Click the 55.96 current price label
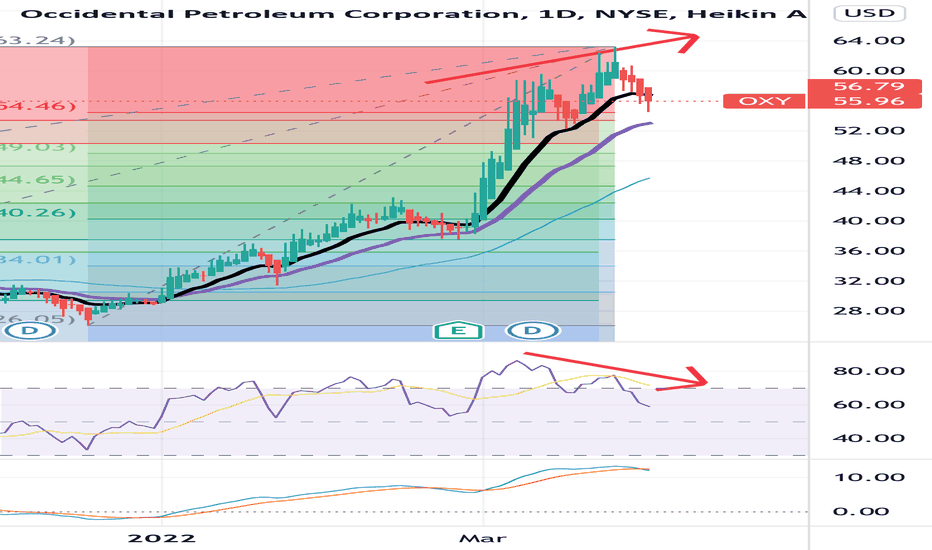Viewport: 932px width, 550px height. (x=870, y=101)
